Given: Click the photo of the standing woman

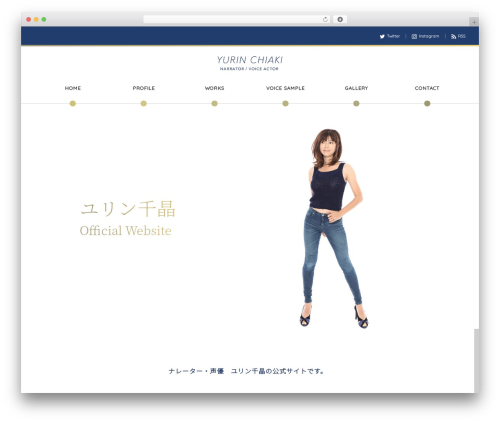Looking at the screenshot, I should (333, 229).
